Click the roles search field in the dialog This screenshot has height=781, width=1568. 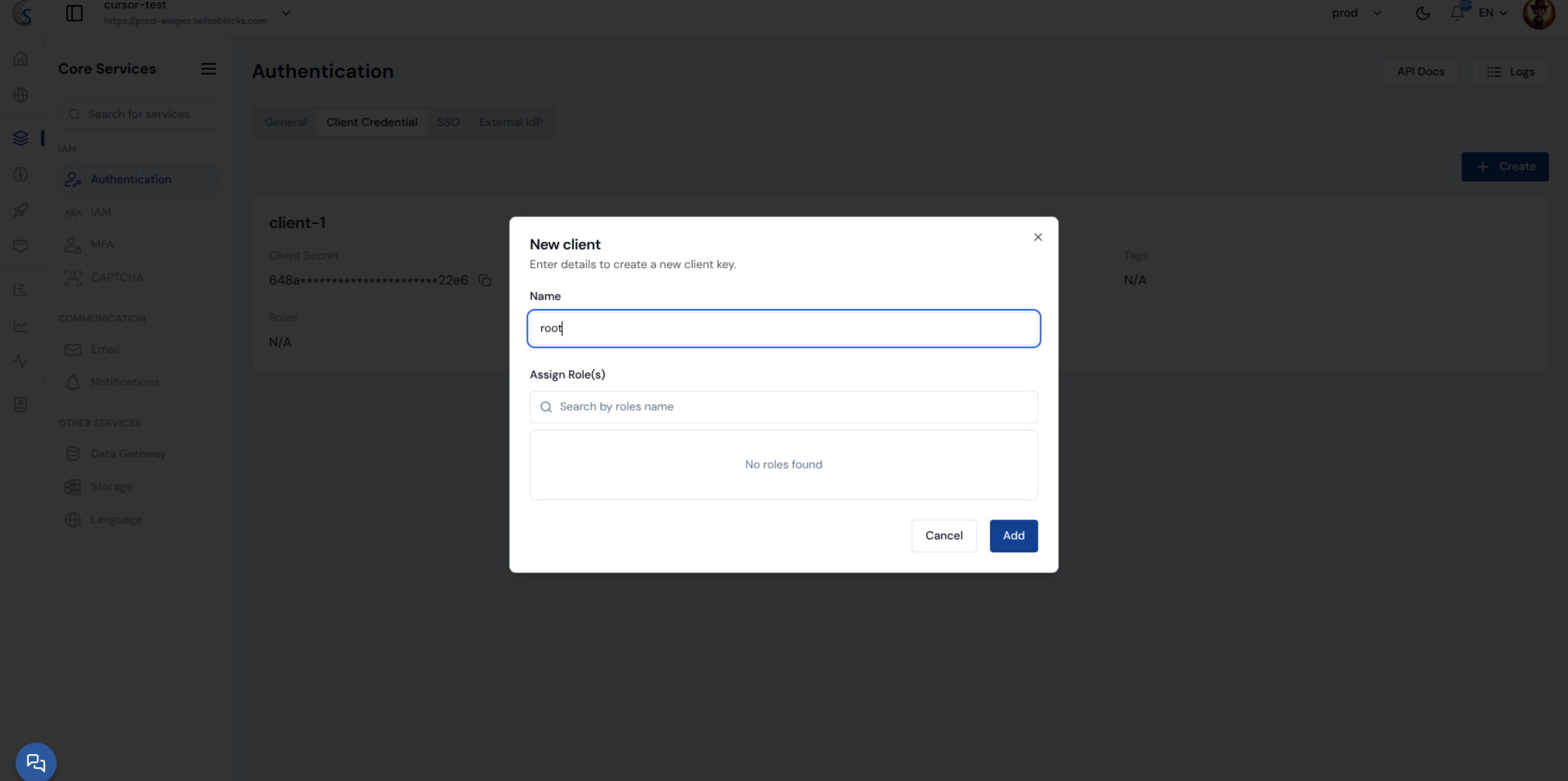[783, 407]
